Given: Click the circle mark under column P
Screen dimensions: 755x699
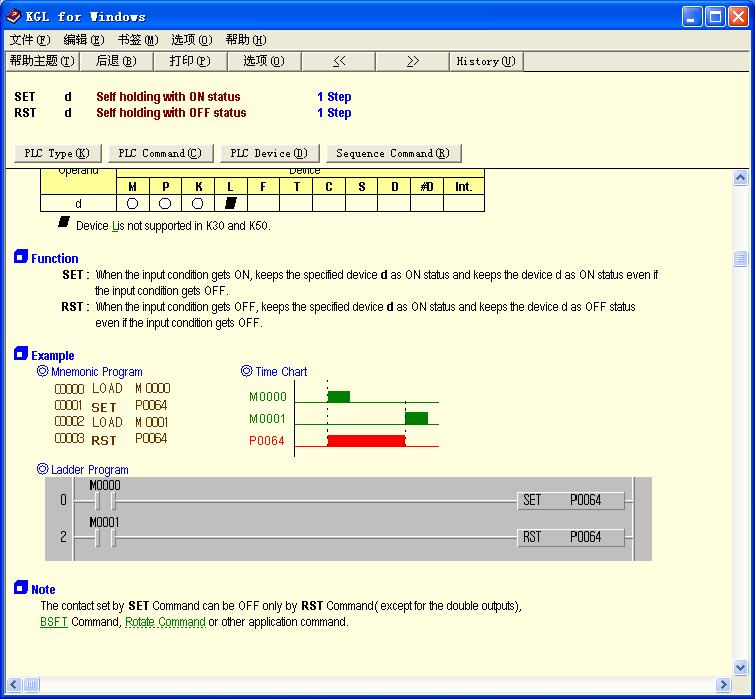Looking at the screenshot, I should [x=165, y=204].
